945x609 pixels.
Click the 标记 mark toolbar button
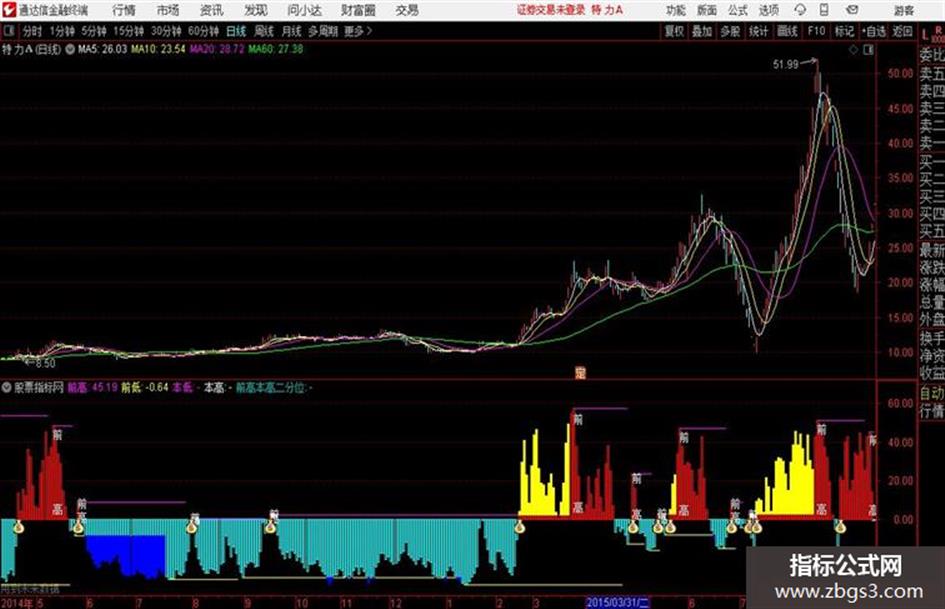[x=844, y=31]
